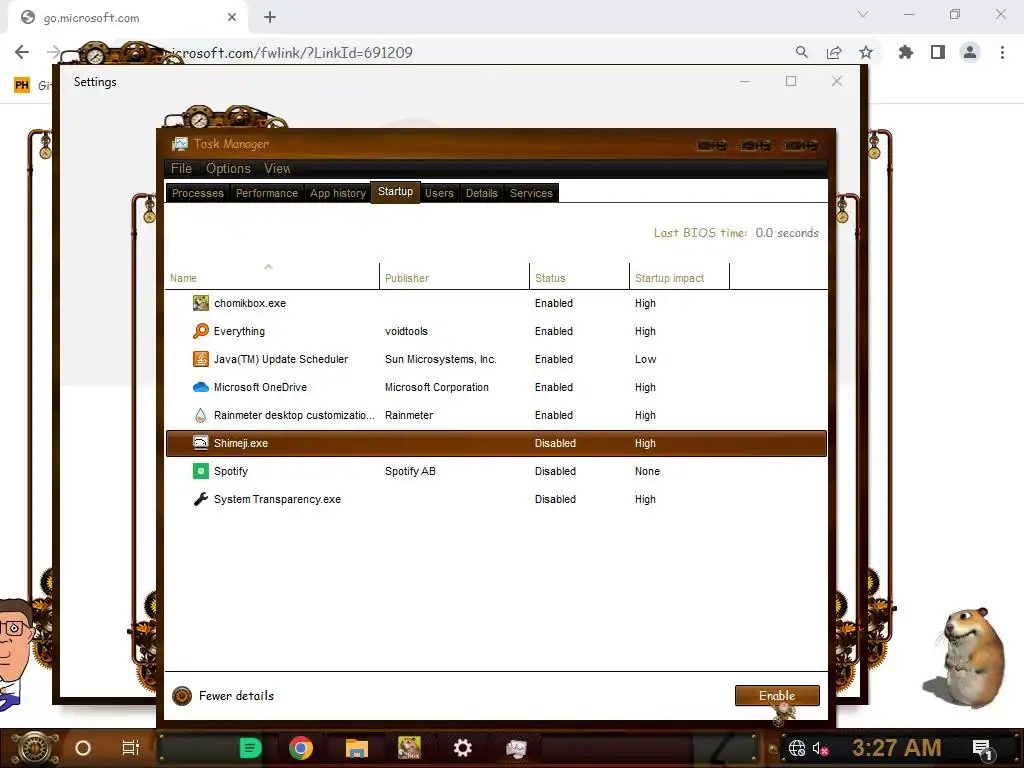Image resolution: width=1024 pixels, height=768 pixels.
Task: Click Chrome share page icon
Action: coord(834,52)
